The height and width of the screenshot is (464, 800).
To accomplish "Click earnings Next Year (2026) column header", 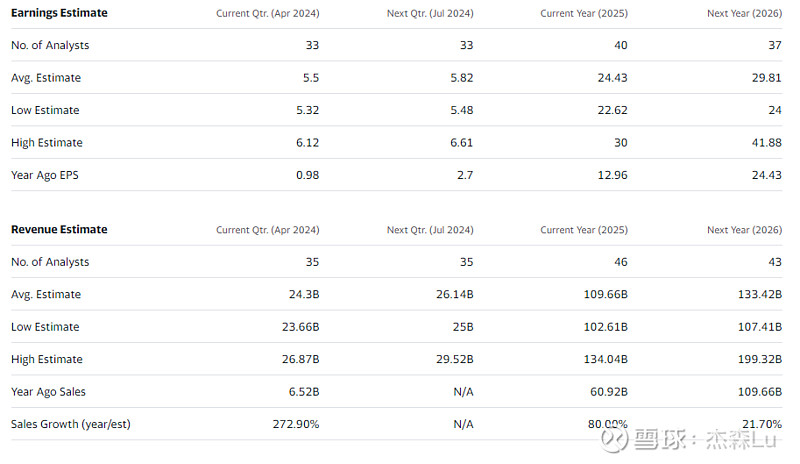I will (744, 13).
